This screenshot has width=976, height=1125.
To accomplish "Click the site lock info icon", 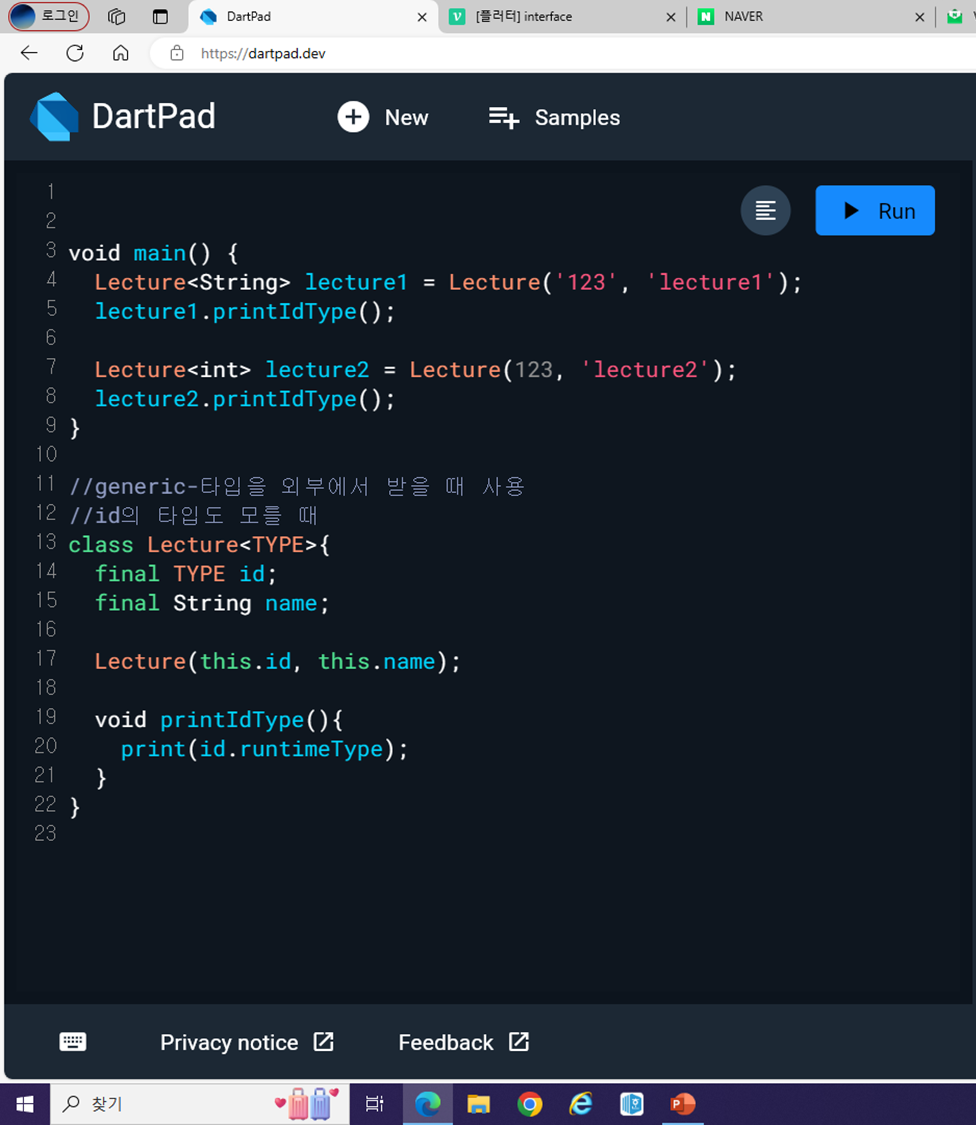I will pos(177,53).
